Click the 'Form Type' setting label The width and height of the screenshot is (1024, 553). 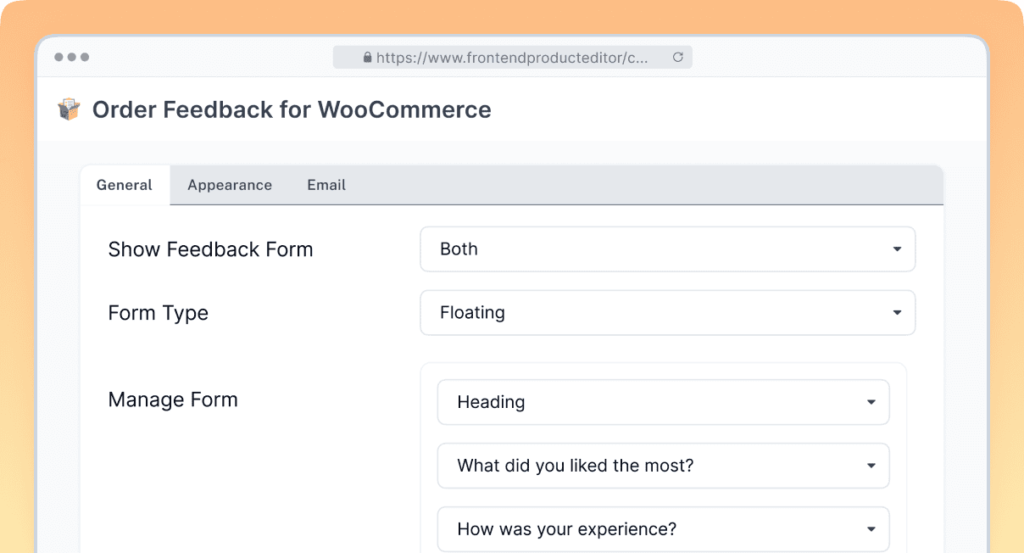[x=158, y=313]
